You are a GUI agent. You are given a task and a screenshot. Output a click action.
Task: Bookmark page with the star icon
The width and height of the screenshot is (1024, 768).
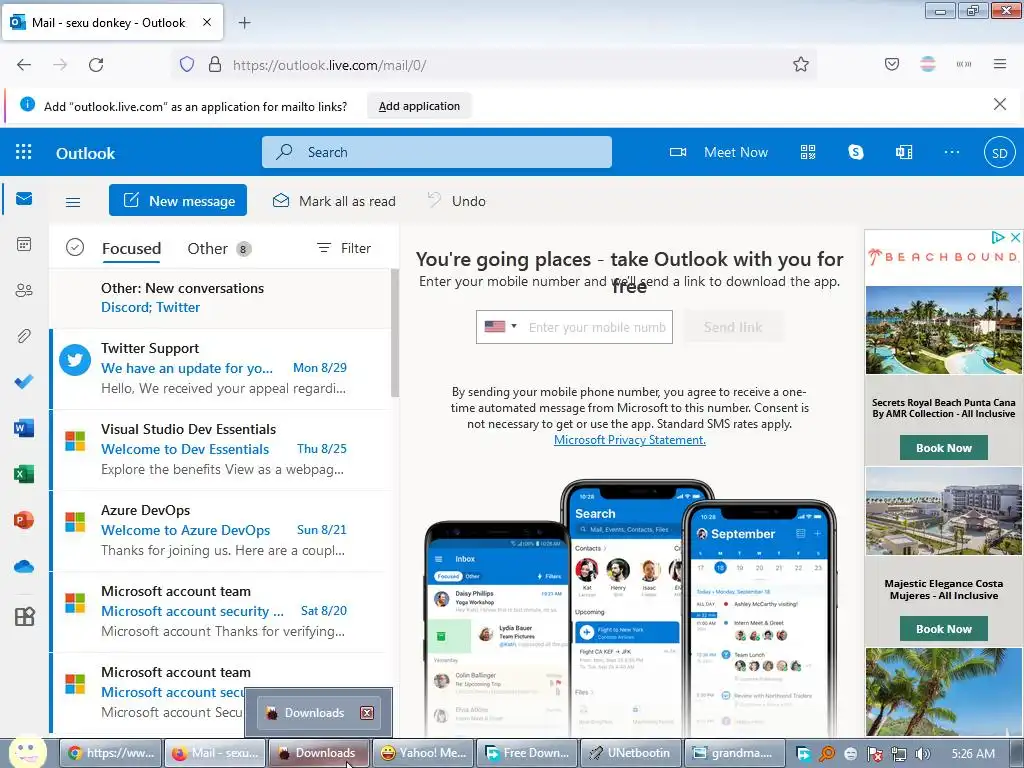tap(801, 65)
